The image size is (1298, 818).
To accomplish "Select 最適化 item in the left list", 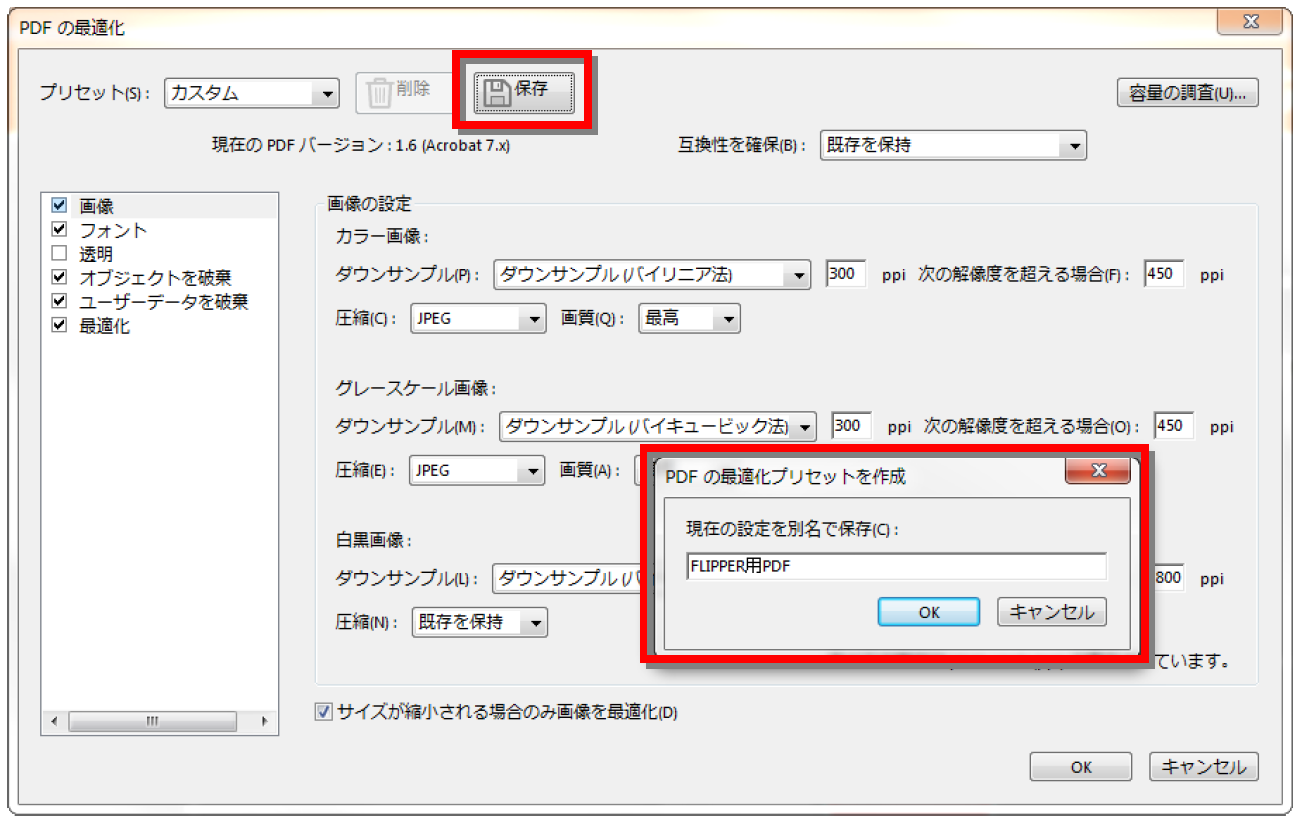I will [105, 326].
